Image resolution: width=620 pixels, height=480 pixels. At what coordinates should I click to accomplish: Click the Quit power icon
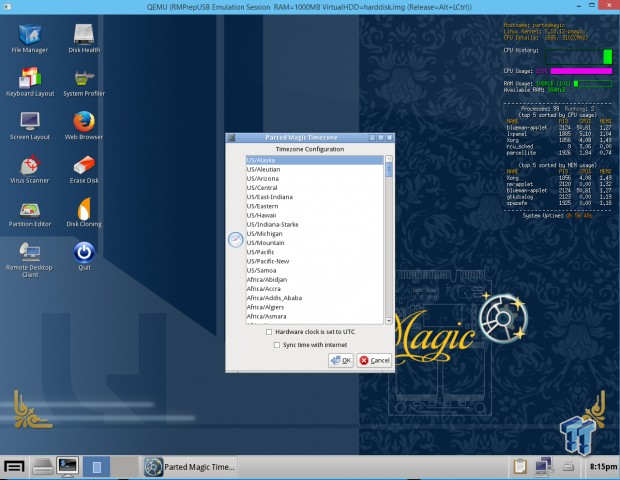pyautogui.click(x=84, y=252)
